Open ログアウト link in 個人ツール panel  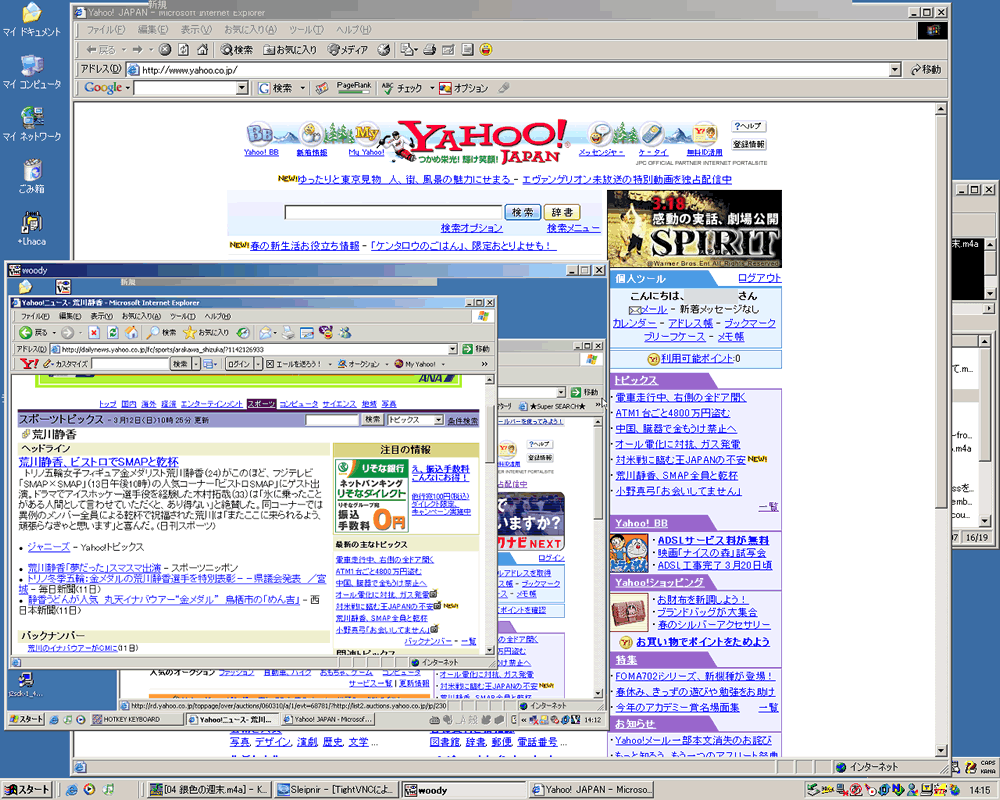[x=759, y=278]
